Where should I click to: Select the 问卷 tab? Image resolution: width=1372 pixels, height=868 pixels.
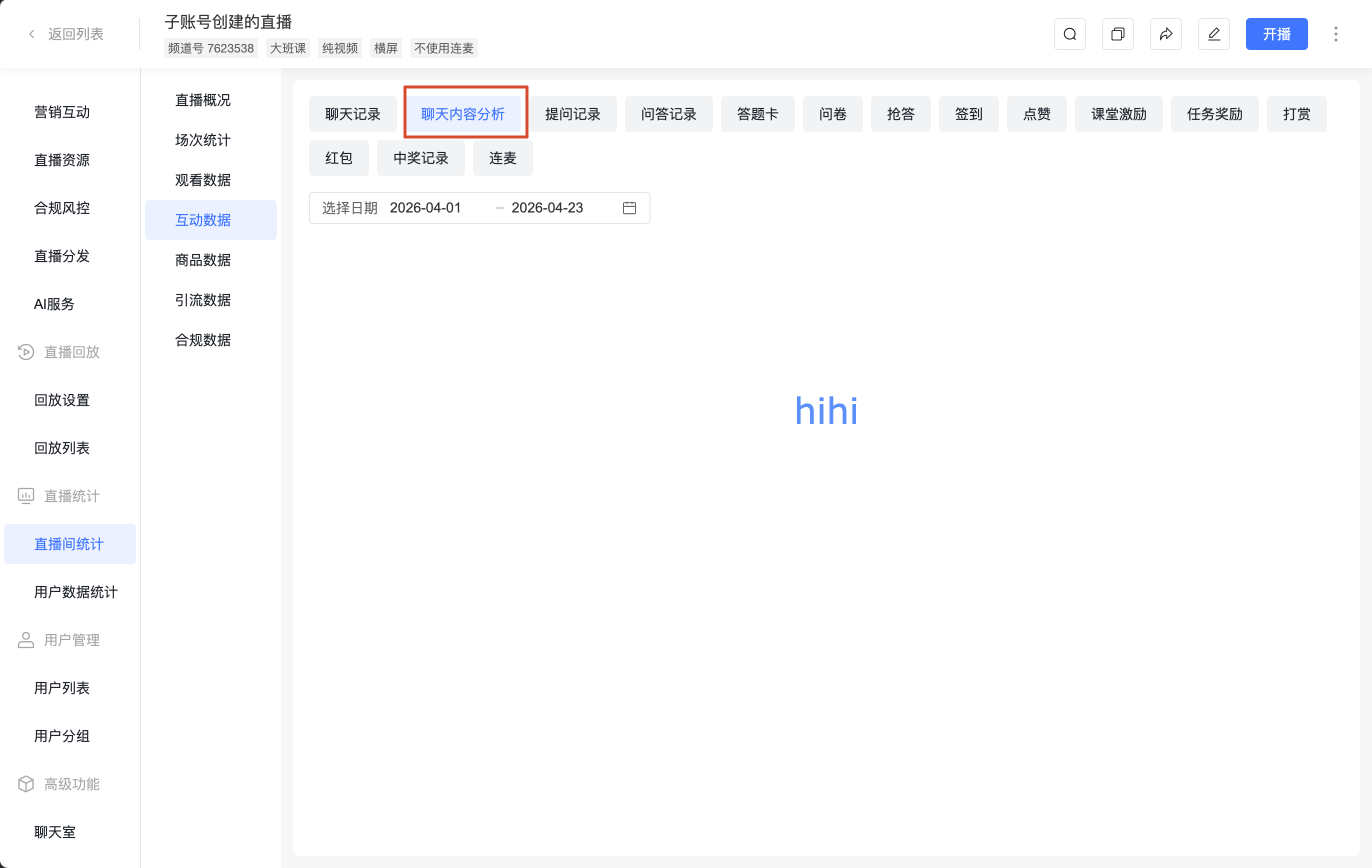click(x=832, y=114)
